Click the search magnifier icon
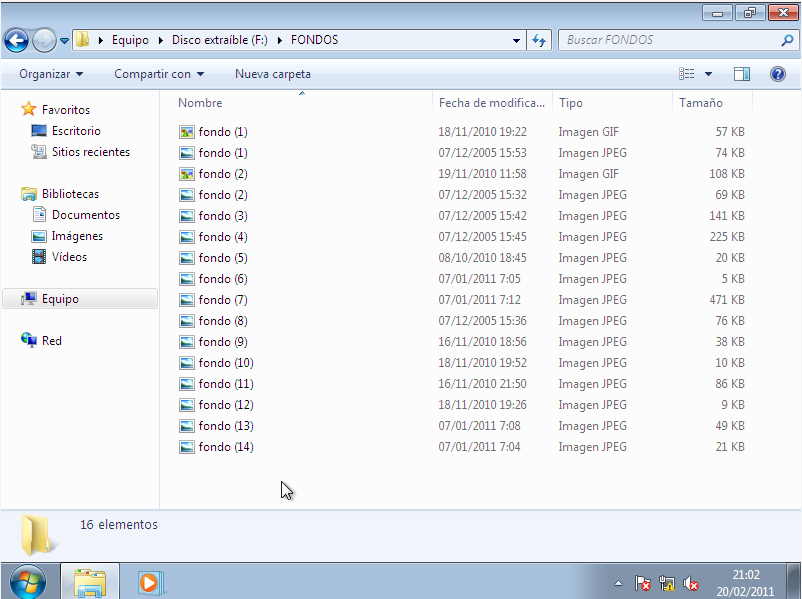802x599 pixels. [x=786, y=41]
